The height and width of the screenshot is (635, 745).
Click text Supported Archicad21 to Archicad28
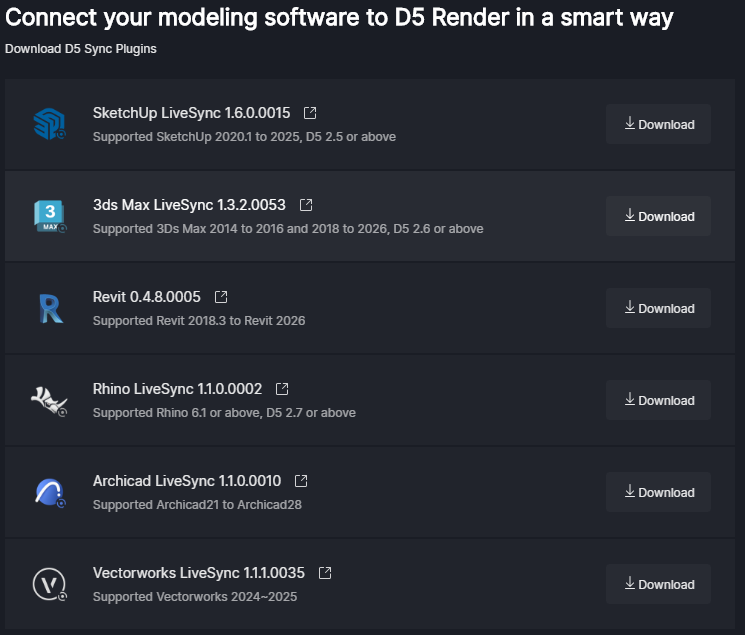click(197, 505)
